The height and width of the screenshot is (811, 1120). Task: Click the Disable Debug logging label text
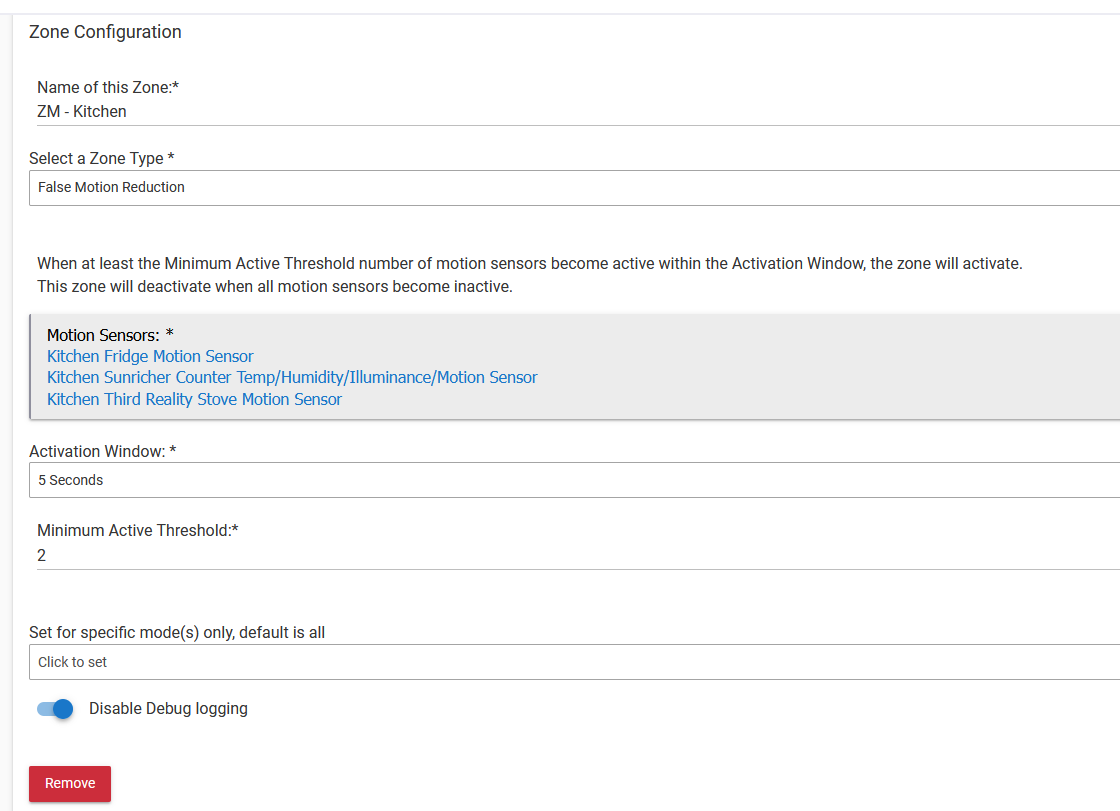point(168,709)
